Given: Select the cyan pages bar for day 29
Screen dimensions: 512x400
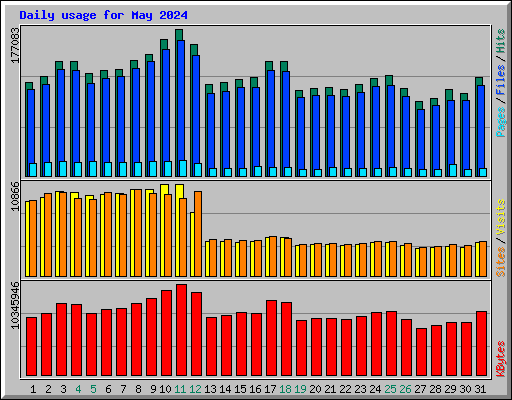Looking at the screenshot, I should click(x=453, y=170).
